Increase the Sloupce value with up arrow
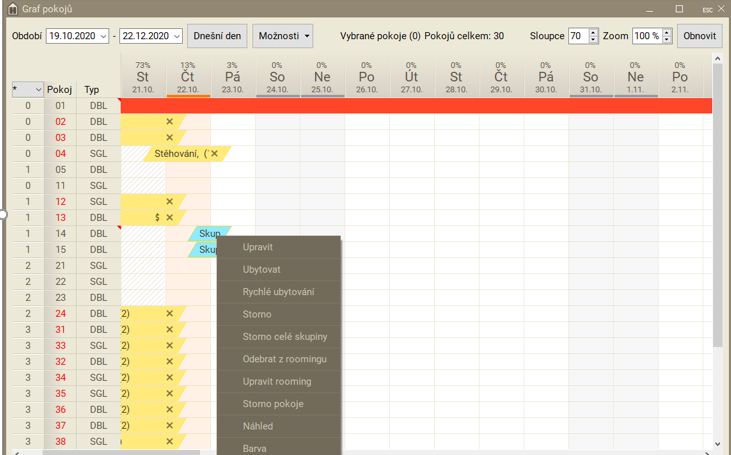731x455 pixels. tap(594, 32)
